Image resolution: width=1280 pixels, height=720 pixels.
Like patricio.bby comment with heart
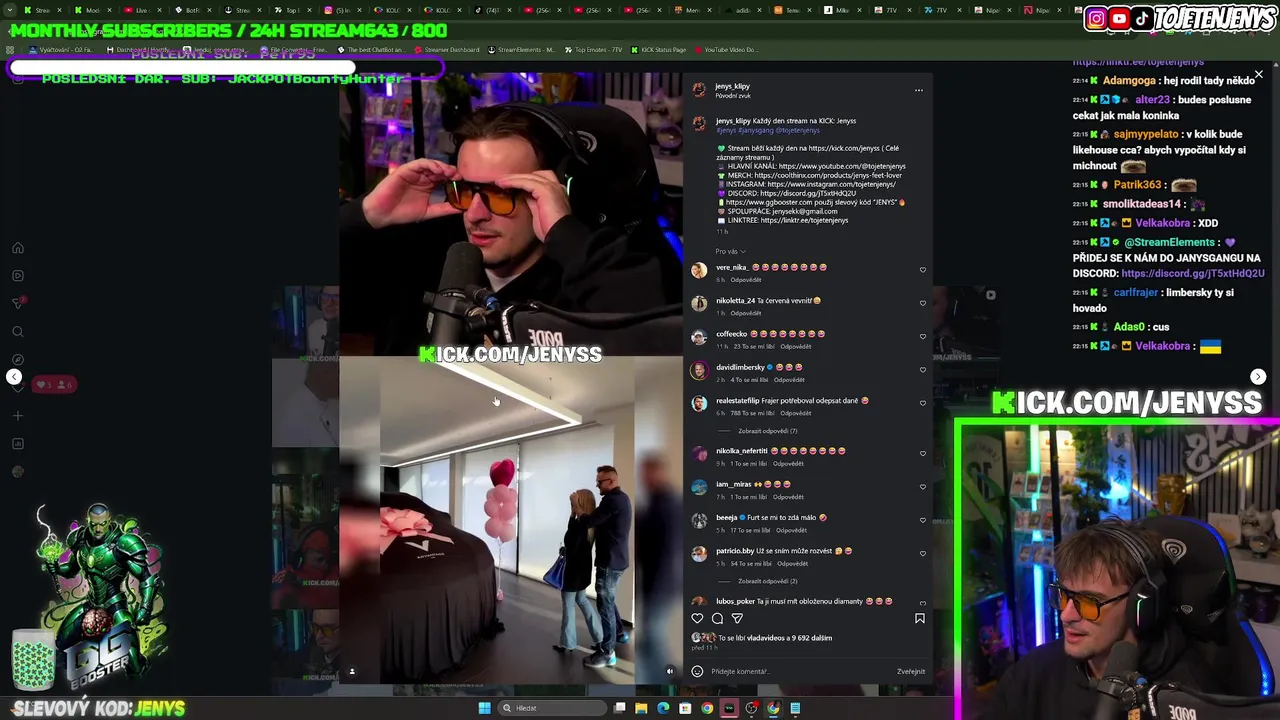coord(922,553)
